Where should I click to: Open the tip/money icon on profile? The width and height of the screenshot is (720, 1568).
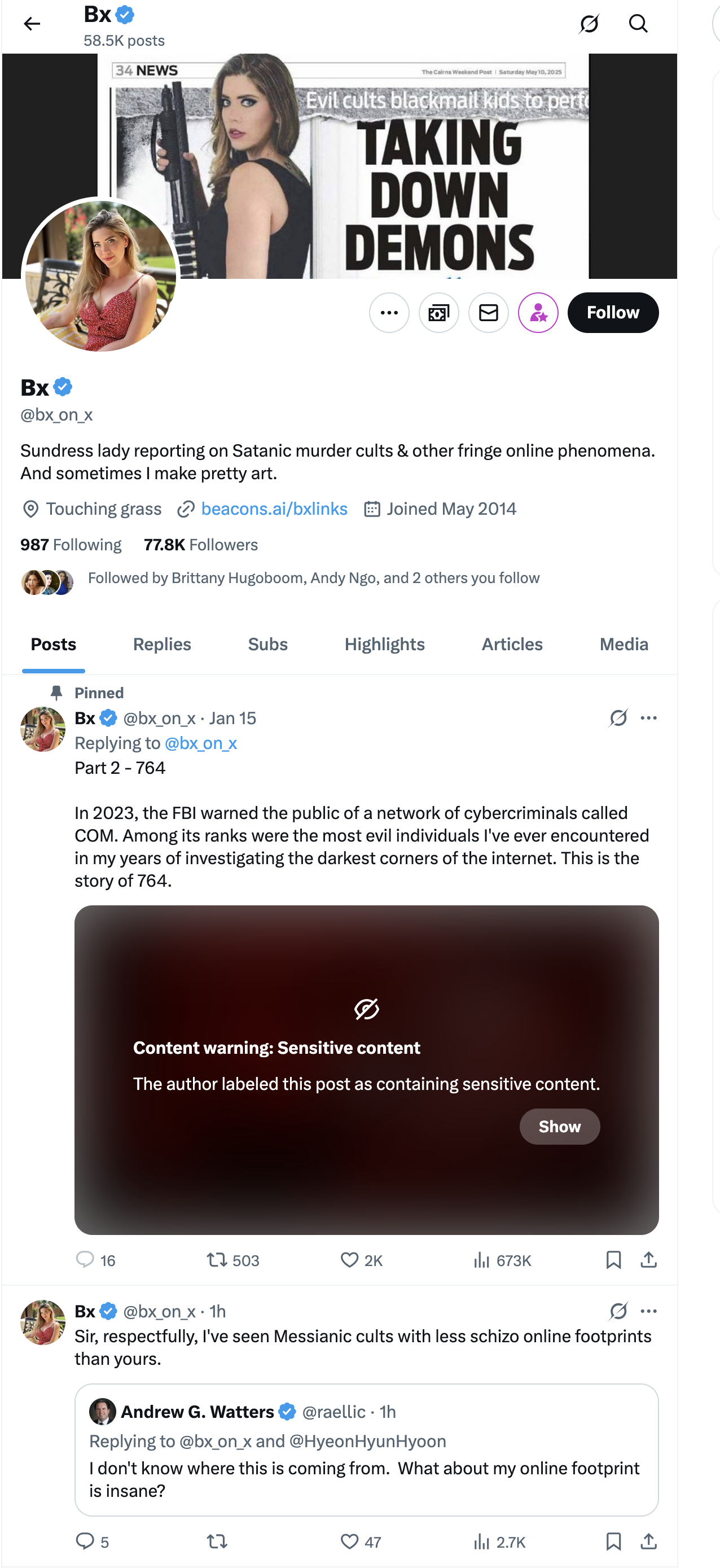tap(439, 313)
